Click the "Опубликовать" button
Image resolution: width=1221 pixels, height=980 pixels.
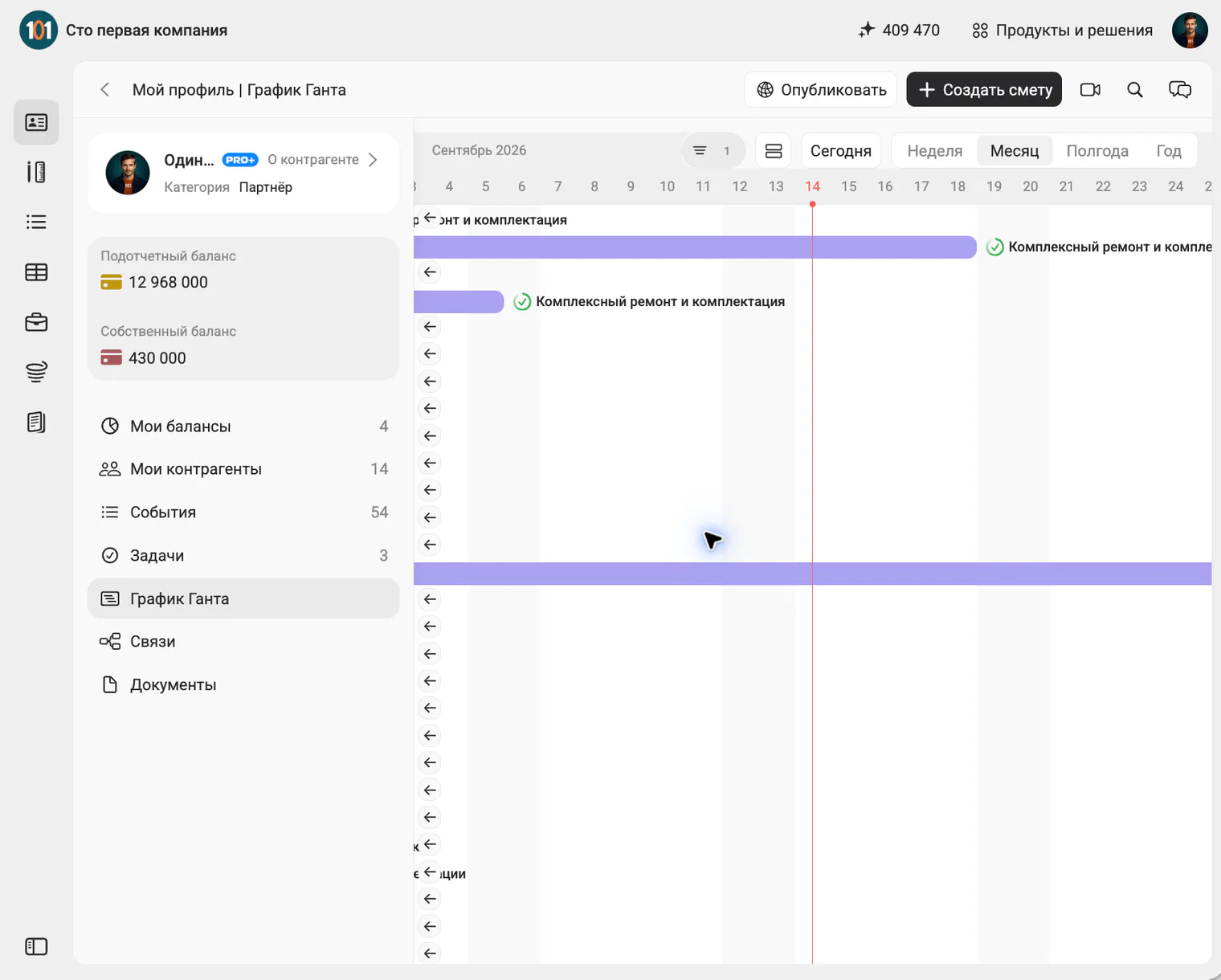point(821,90)
